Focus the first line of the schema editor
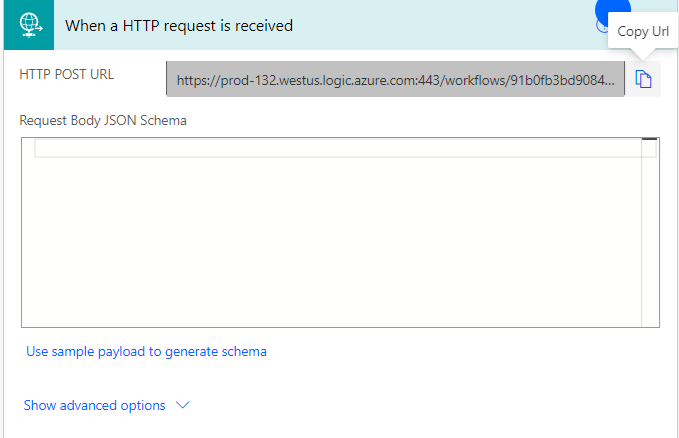The image size is (679, 438). [x=338, y=149]
